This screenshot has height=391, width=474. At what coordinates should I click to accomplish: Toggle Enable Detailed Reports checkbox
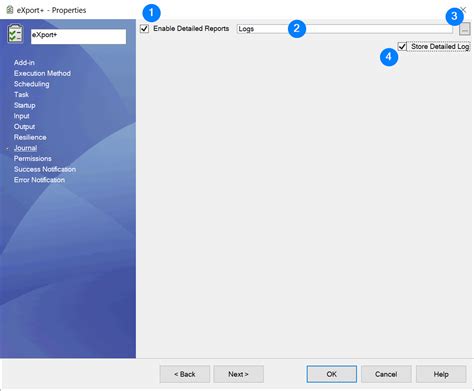144,29
